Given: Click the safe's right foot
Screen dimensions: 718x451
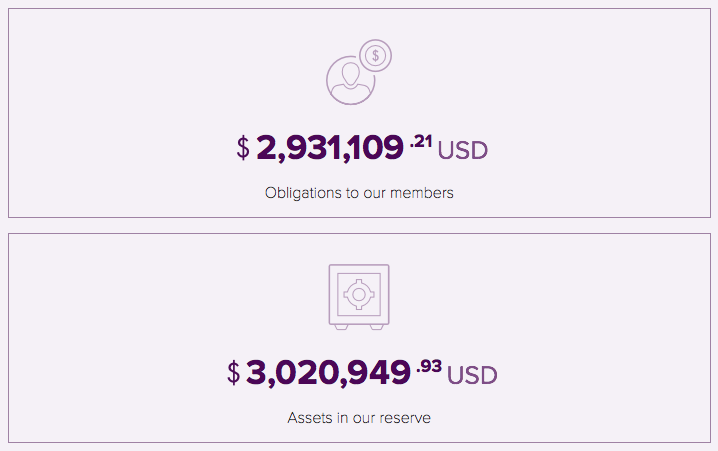Looking at the screenshot, I should click(x=376, y=327).
